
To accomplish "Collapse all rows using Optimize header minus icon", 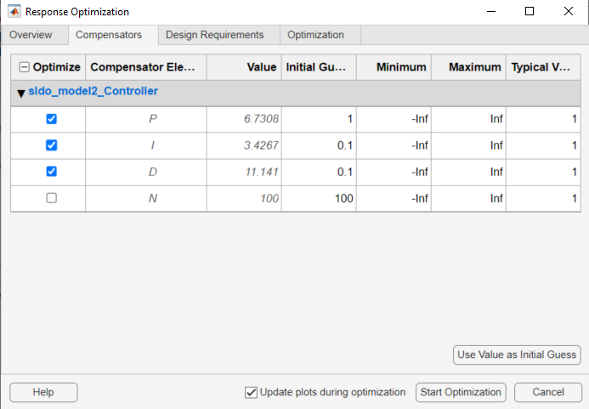I will tap(24, 67).
